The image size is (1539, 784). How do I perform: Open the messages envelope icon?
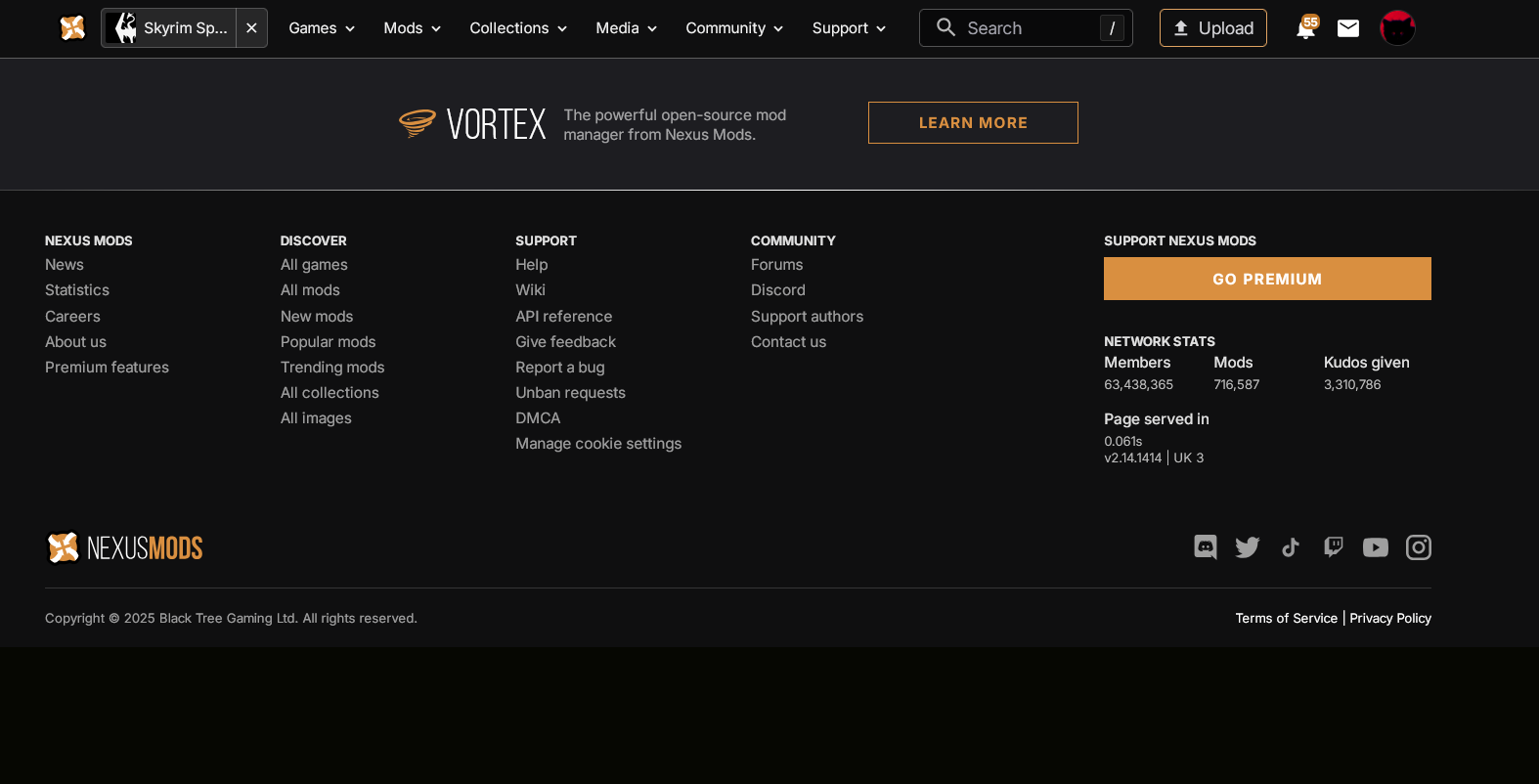coord(1348,28)
